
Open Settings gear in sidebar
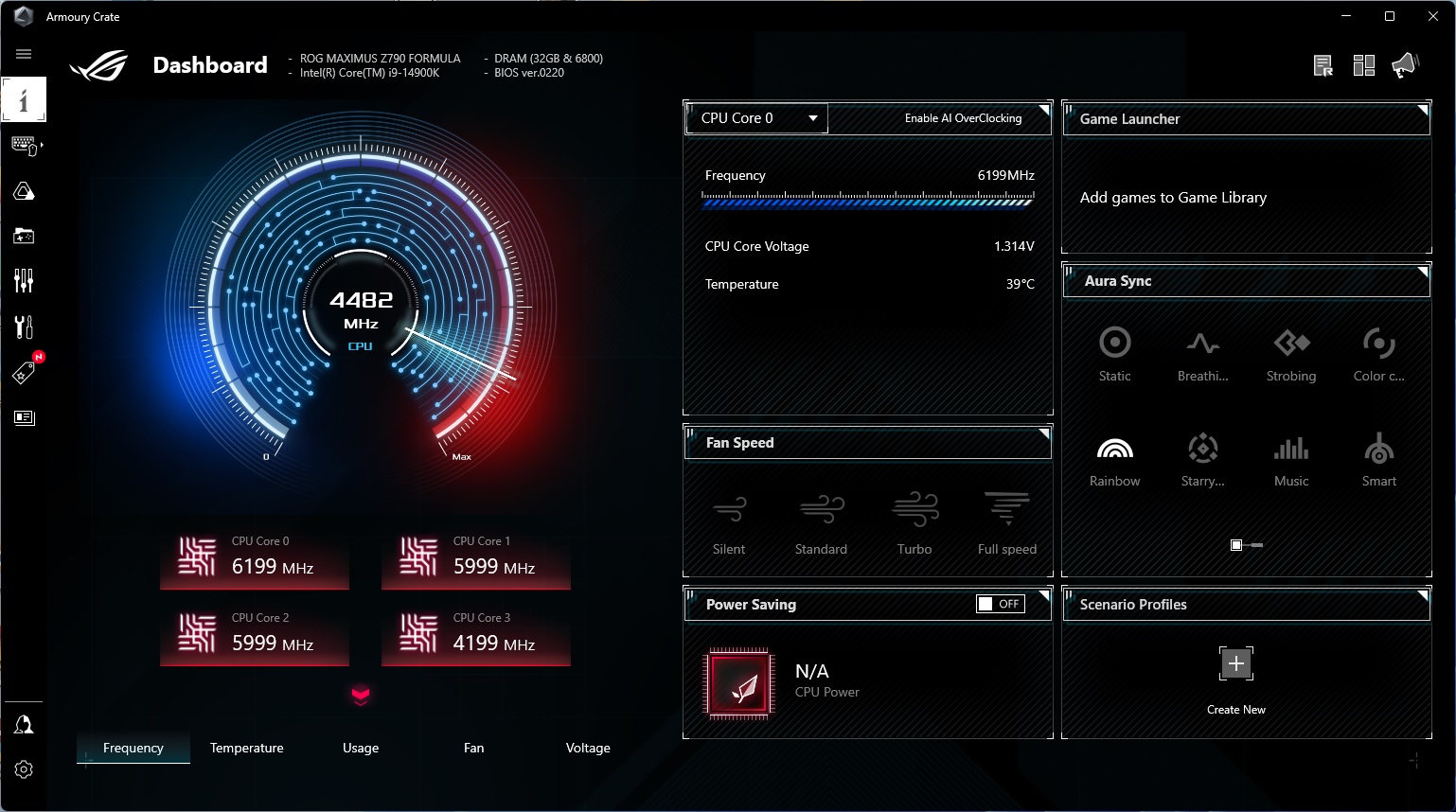(24, 769)
